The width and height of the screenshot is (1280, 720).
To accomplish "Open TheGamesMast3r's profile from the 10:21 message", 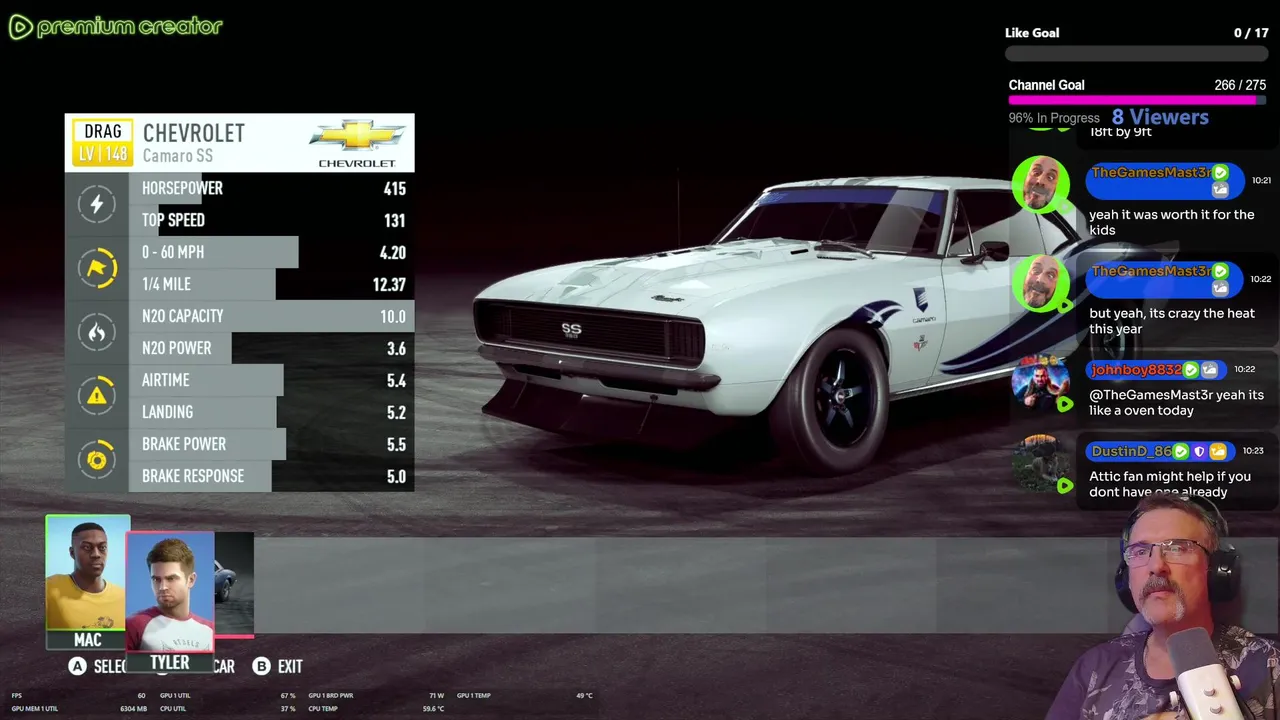I will click(x=1152, y=173).
